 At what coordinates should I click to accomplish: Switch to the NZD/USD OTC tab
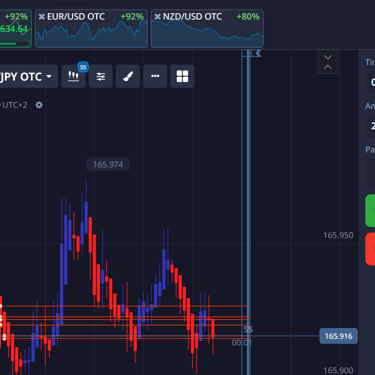[207, 29]
